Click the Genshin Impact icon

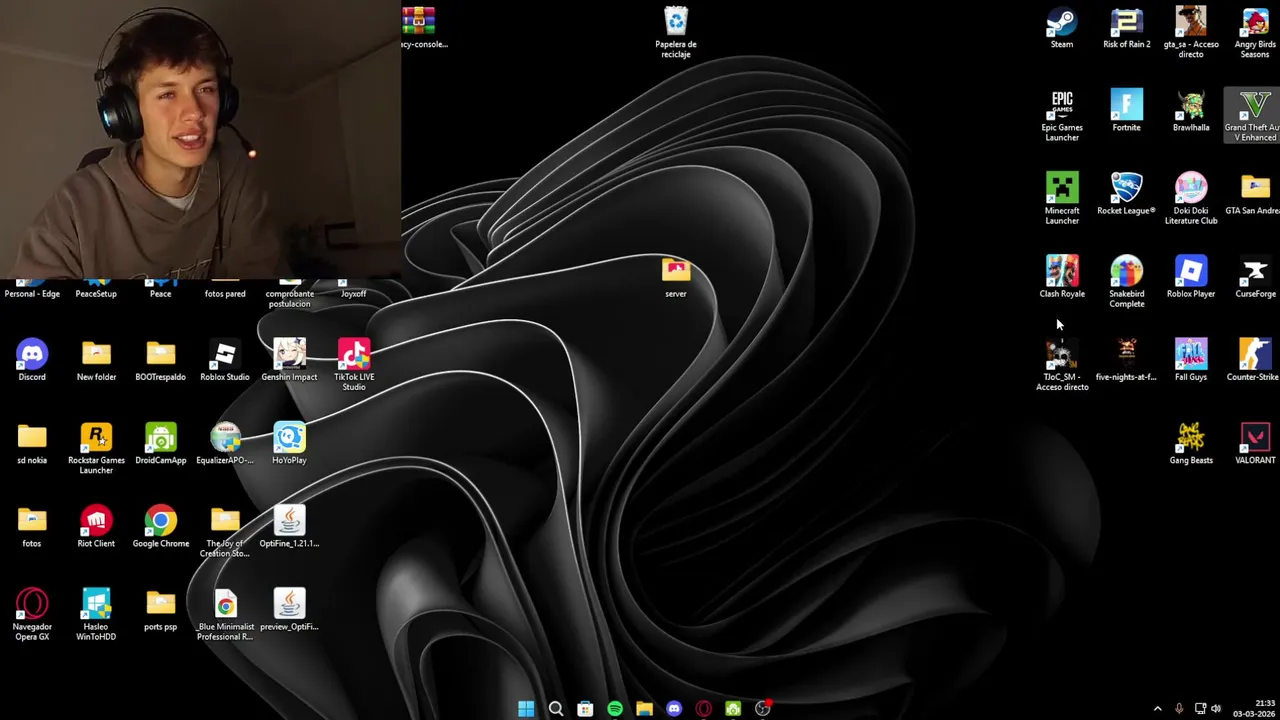point(289,360)
